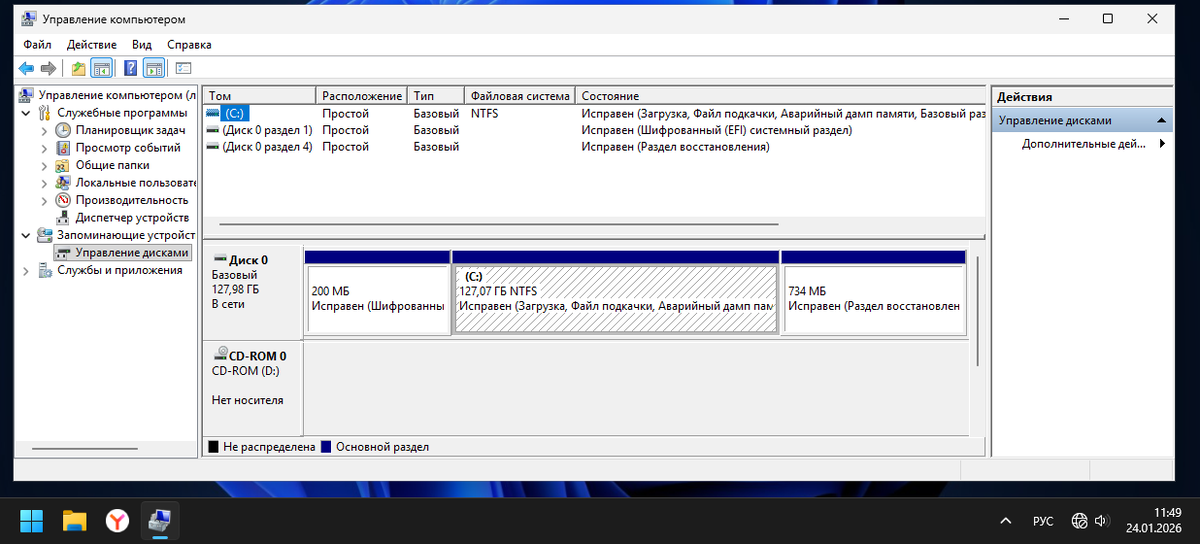
Task: Open the Файл menu
Action: tap(37, 45)
